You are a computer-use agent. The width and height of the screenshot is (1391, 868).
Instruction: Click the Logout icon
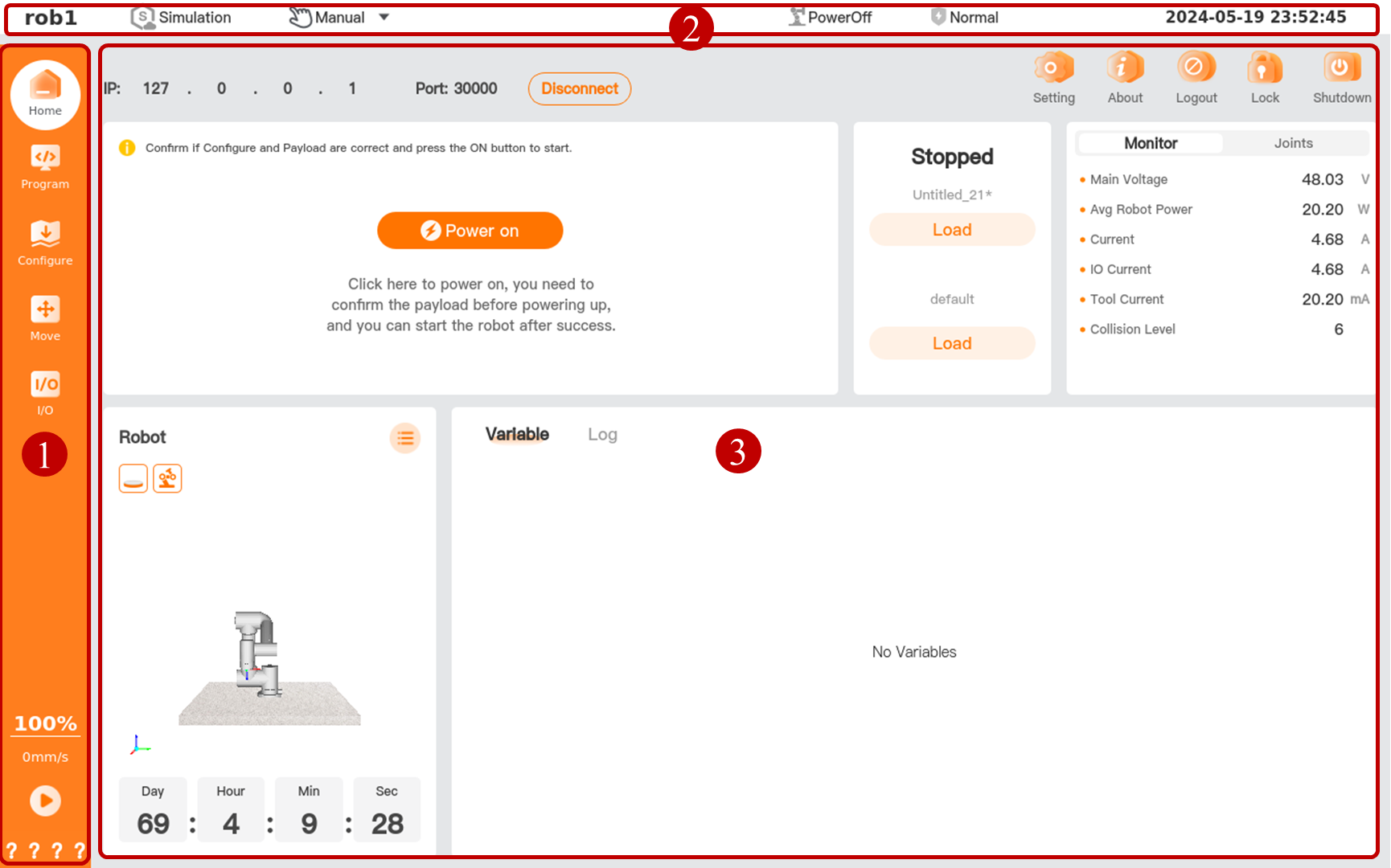tap(1196, 78)
